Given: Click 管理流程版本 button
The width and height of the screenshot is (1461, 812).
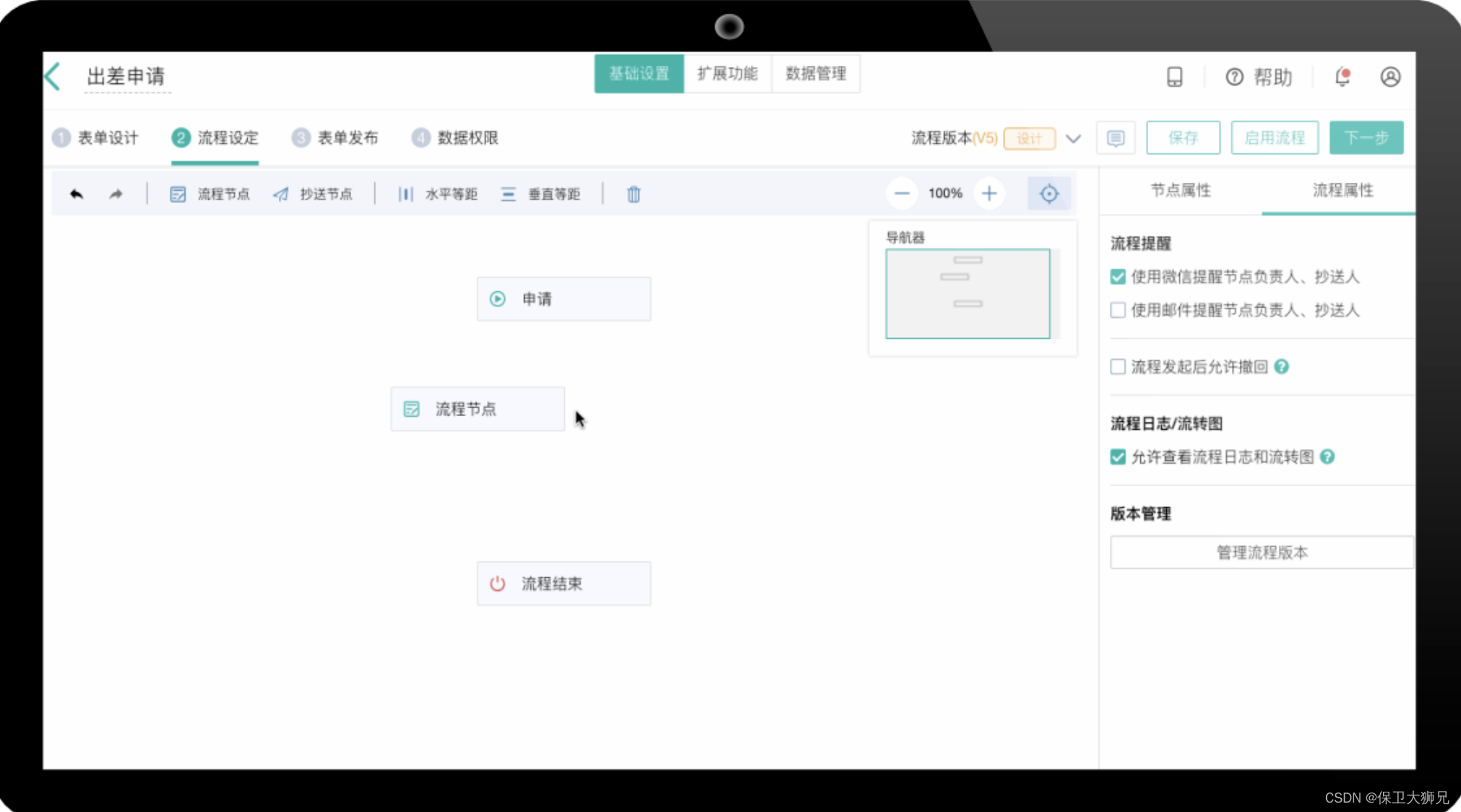Looking at the screenshot, I should point(1261,553).
